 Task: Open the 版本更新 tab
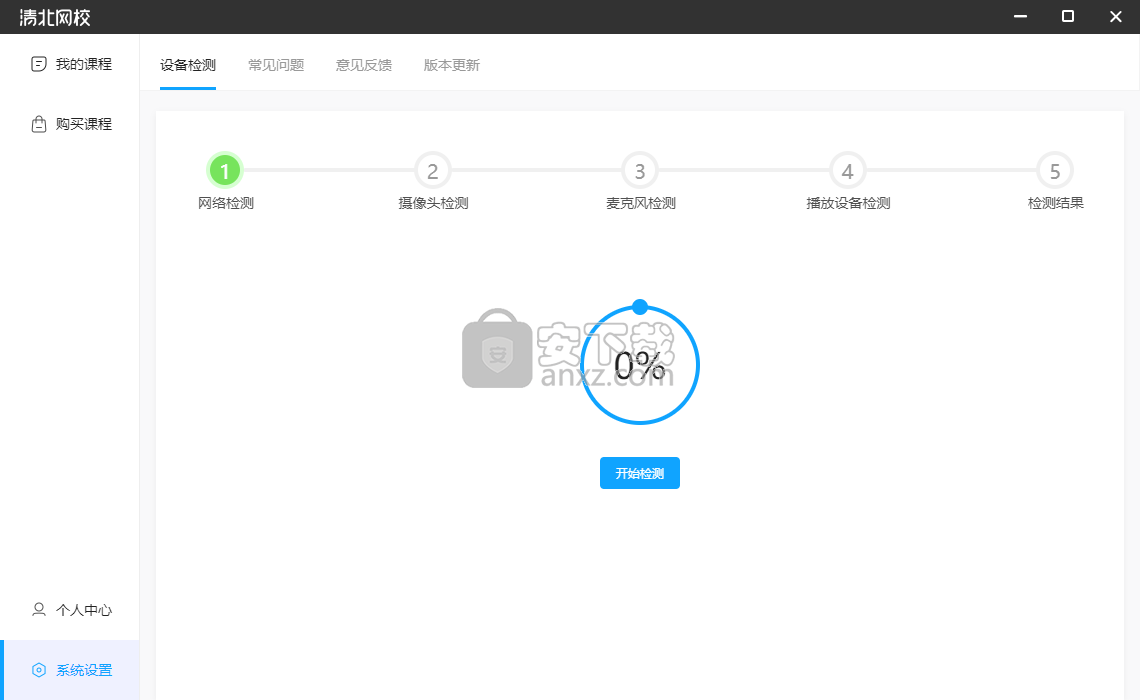pyautogui.click(x=451, y=65)
